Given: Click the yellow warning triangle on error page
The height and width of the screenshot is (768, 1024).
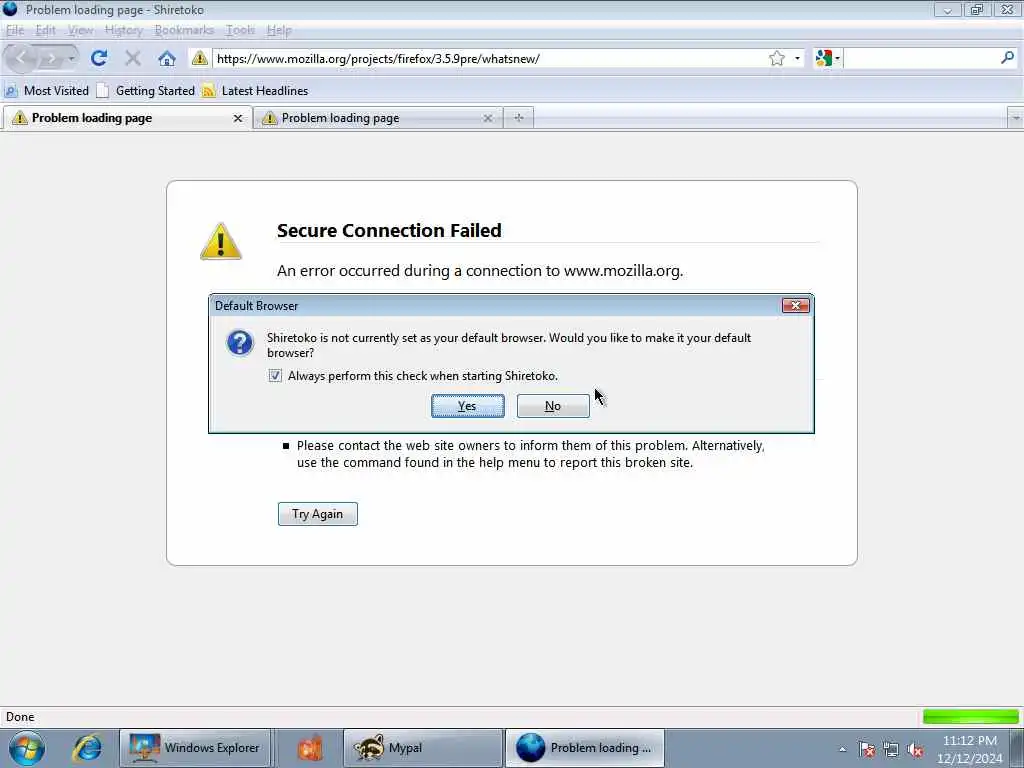Looking at the screenshot, I should 221,241.
